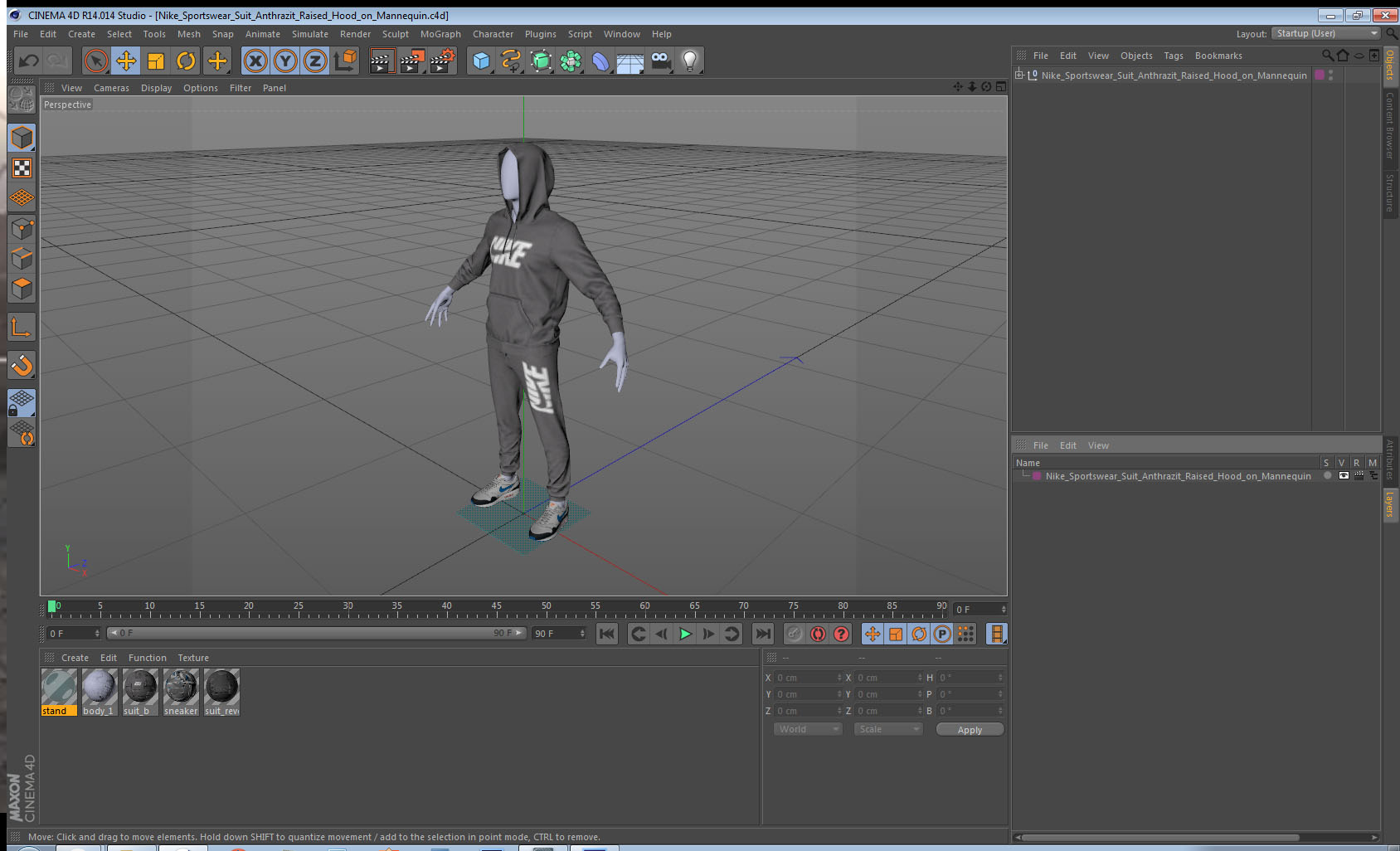Toggle Z axis lock
Image resolution: width=1400 pixels, height=851 pixels.
coord(315,61)
